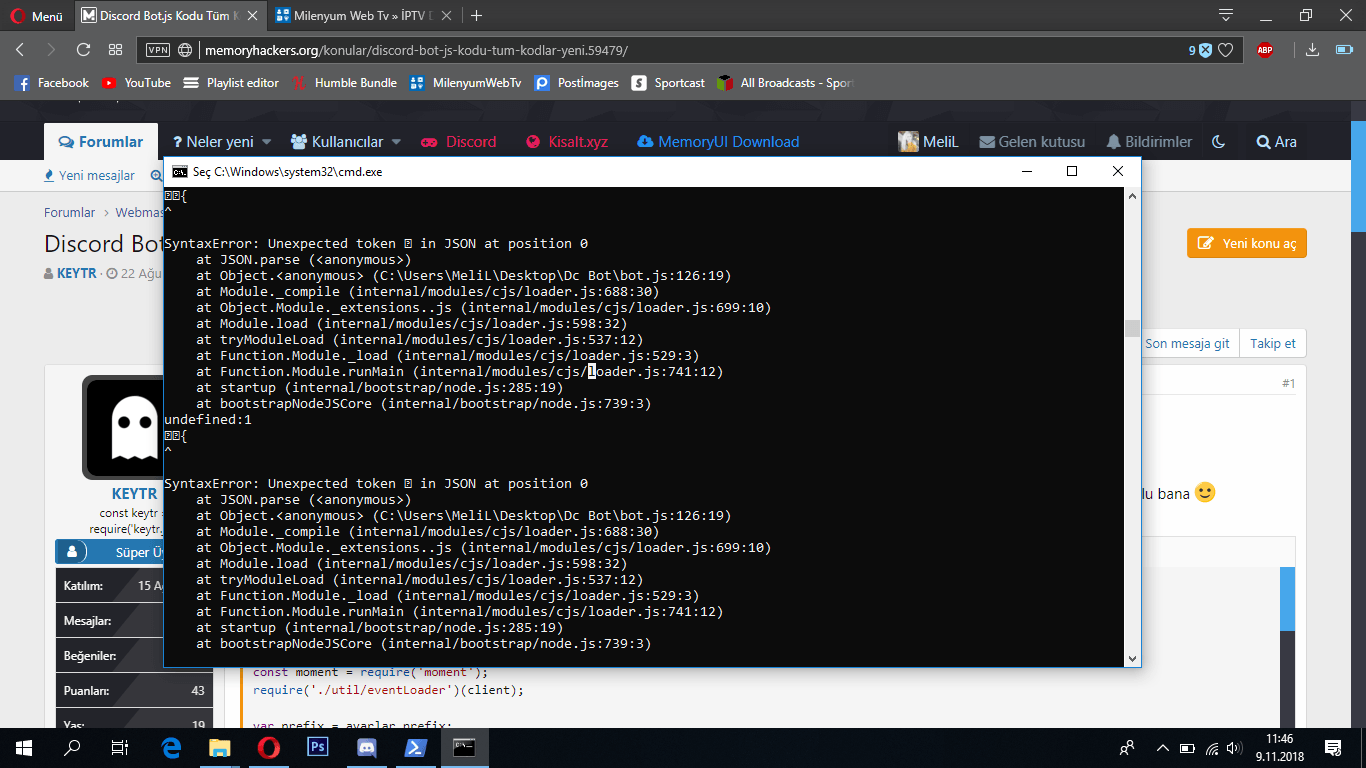
Task: Go forward one page in Opera
Action: (51, 50)
